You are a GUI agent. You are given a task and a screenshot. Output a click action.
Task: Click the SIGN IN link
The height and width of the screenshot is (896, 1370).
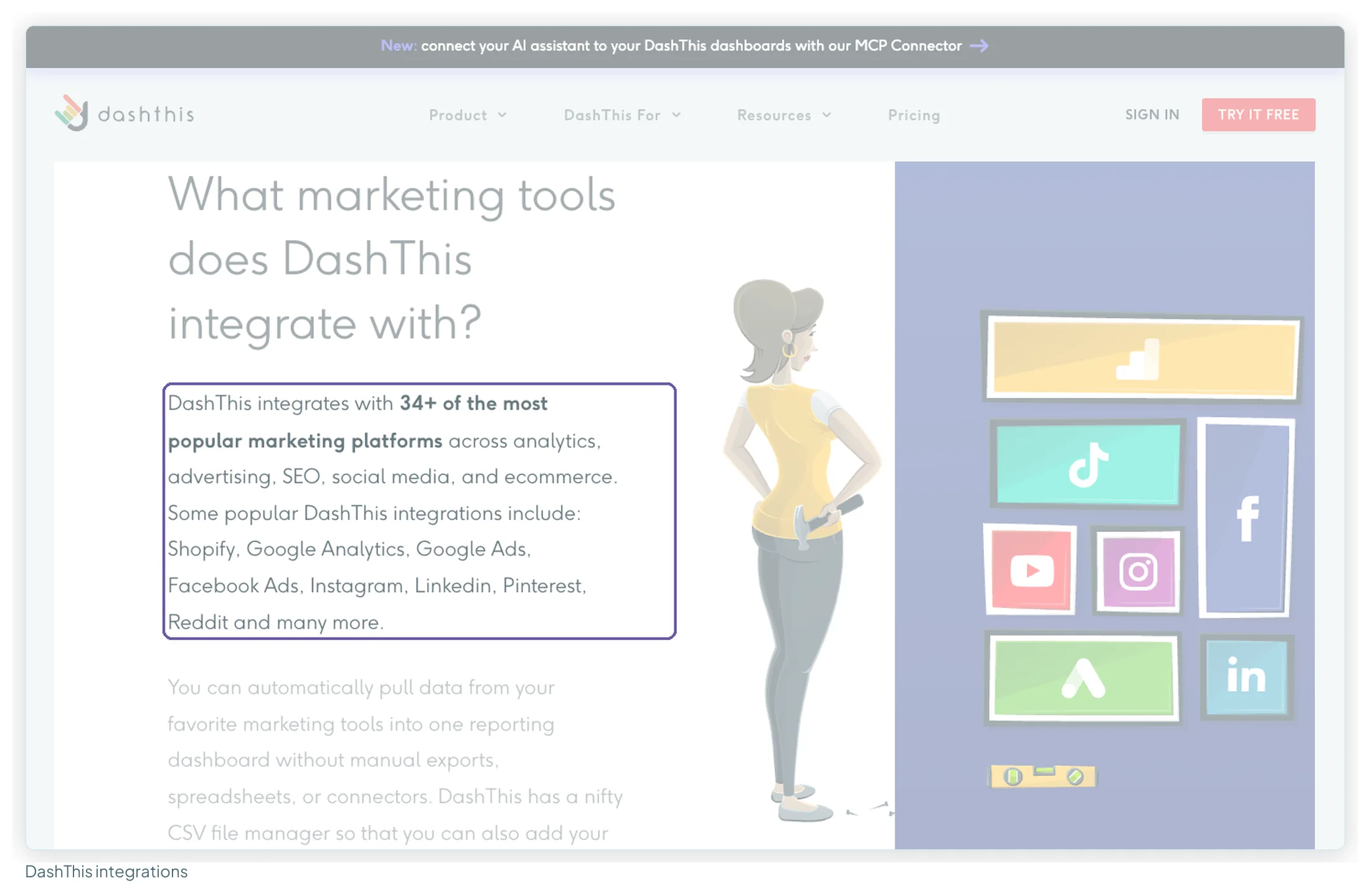pyautogui.click(x=1152, y=115)
